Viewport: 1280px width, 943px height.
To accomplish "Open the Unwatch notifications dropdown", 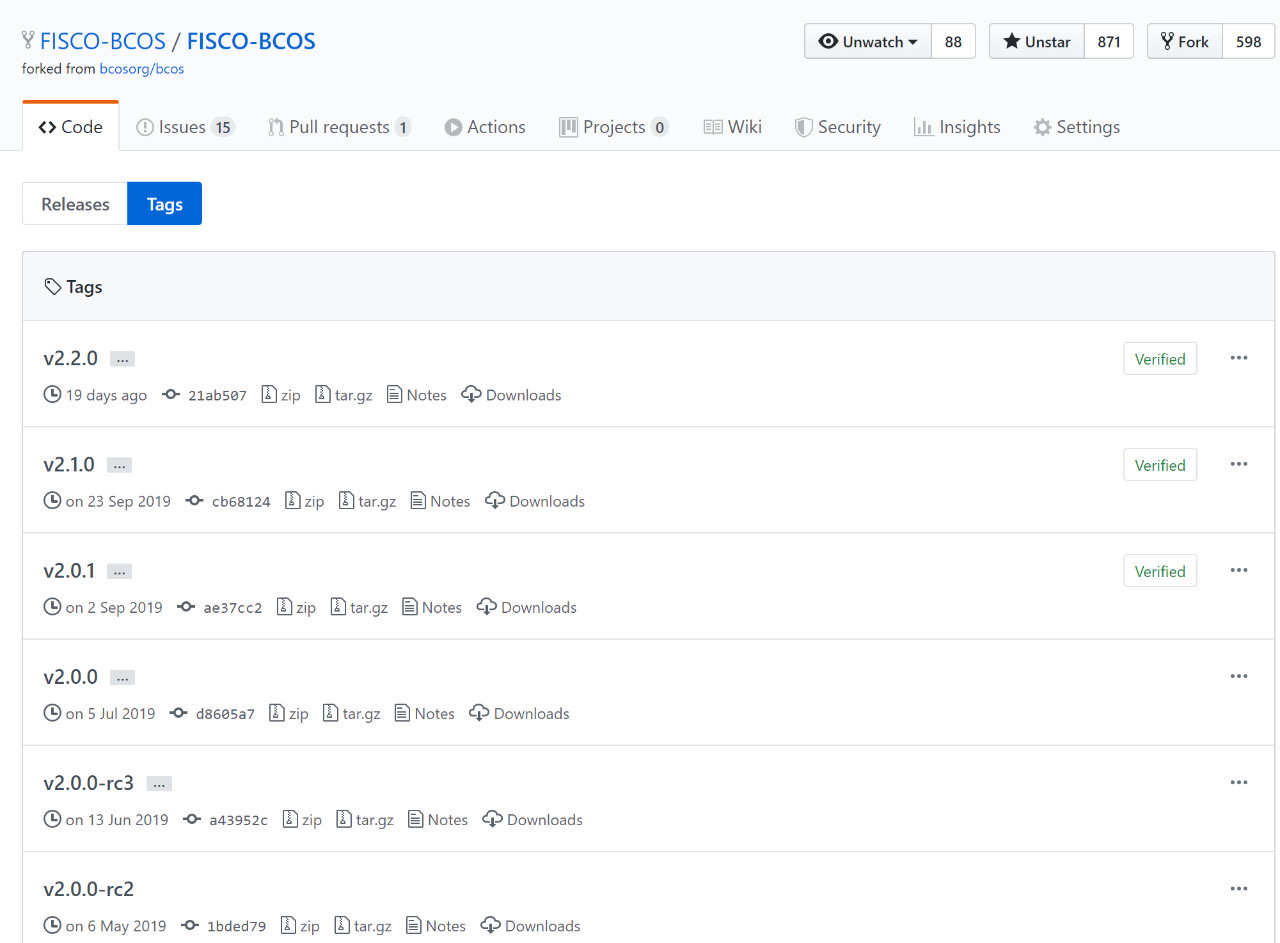I will [868, 41].
